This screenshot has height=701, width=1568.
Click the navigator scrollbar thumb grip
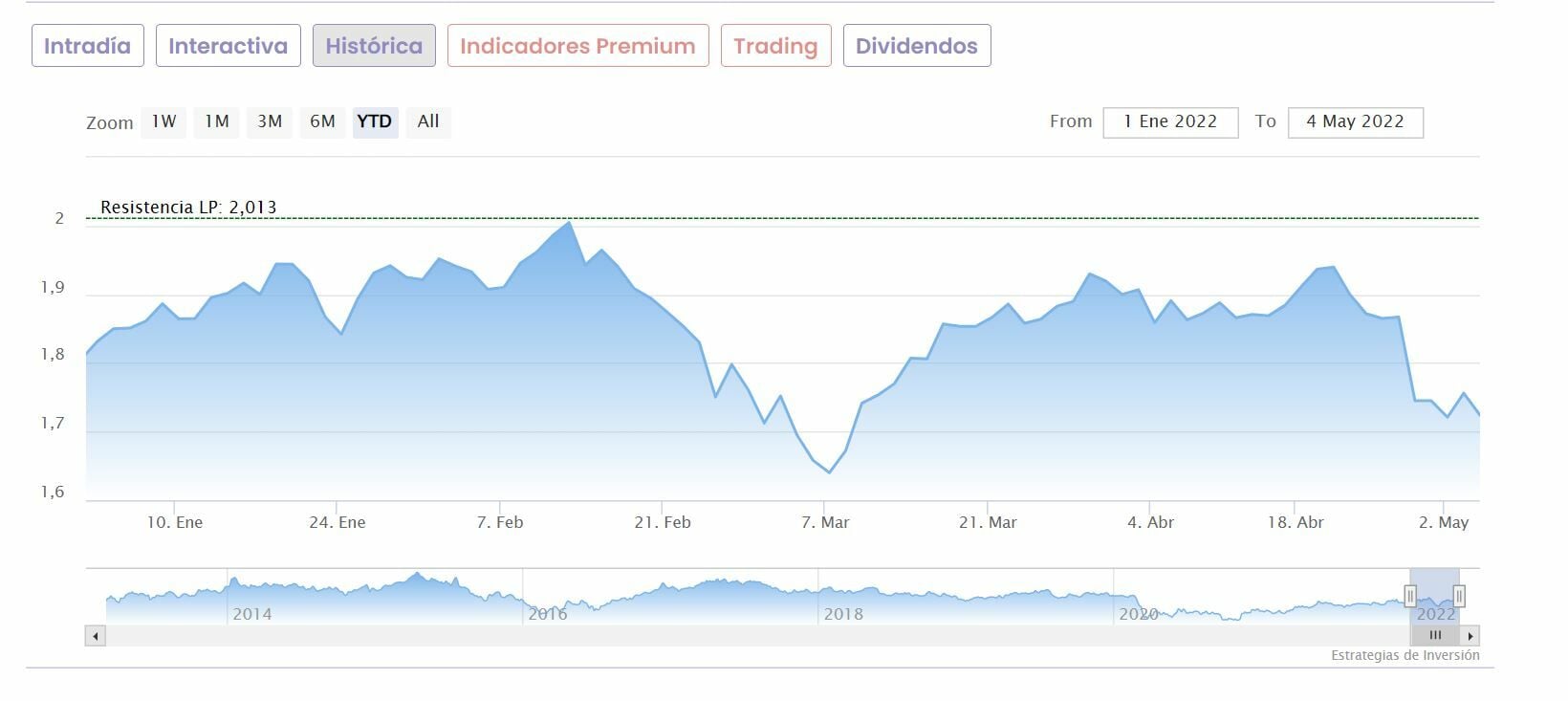(x=1435, y=636)
